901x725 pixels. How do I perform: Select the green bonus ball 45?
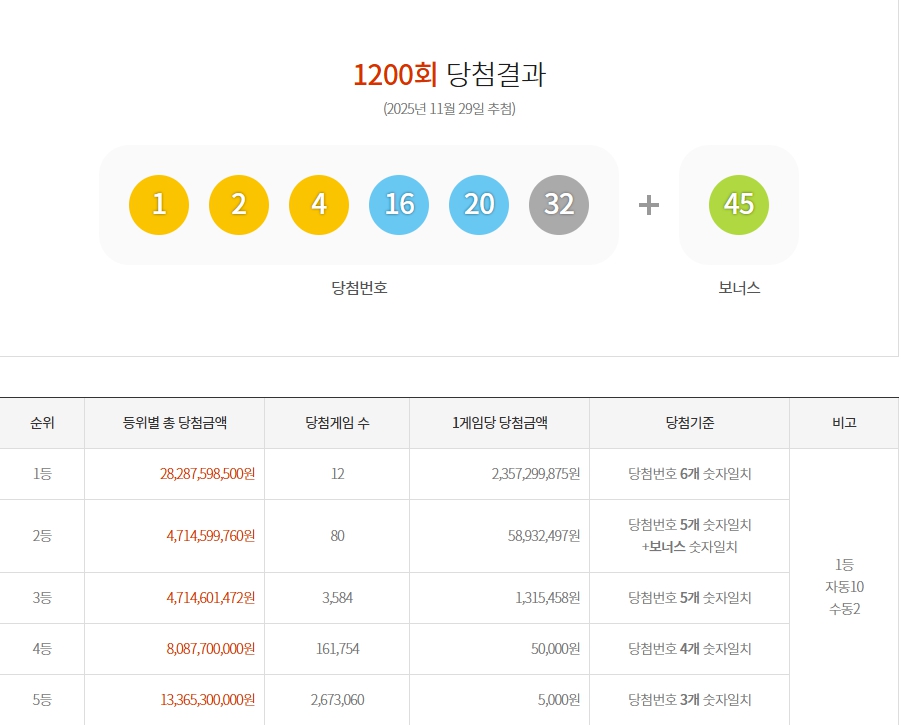(739, 205)
